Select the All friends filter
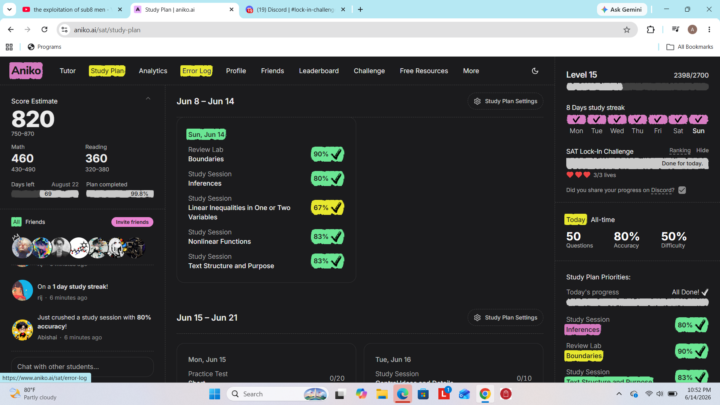 16,222
